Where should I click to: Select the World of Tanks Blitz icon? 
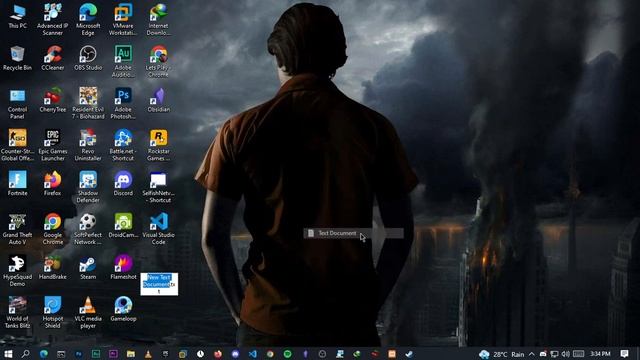[x=17, y=313]
